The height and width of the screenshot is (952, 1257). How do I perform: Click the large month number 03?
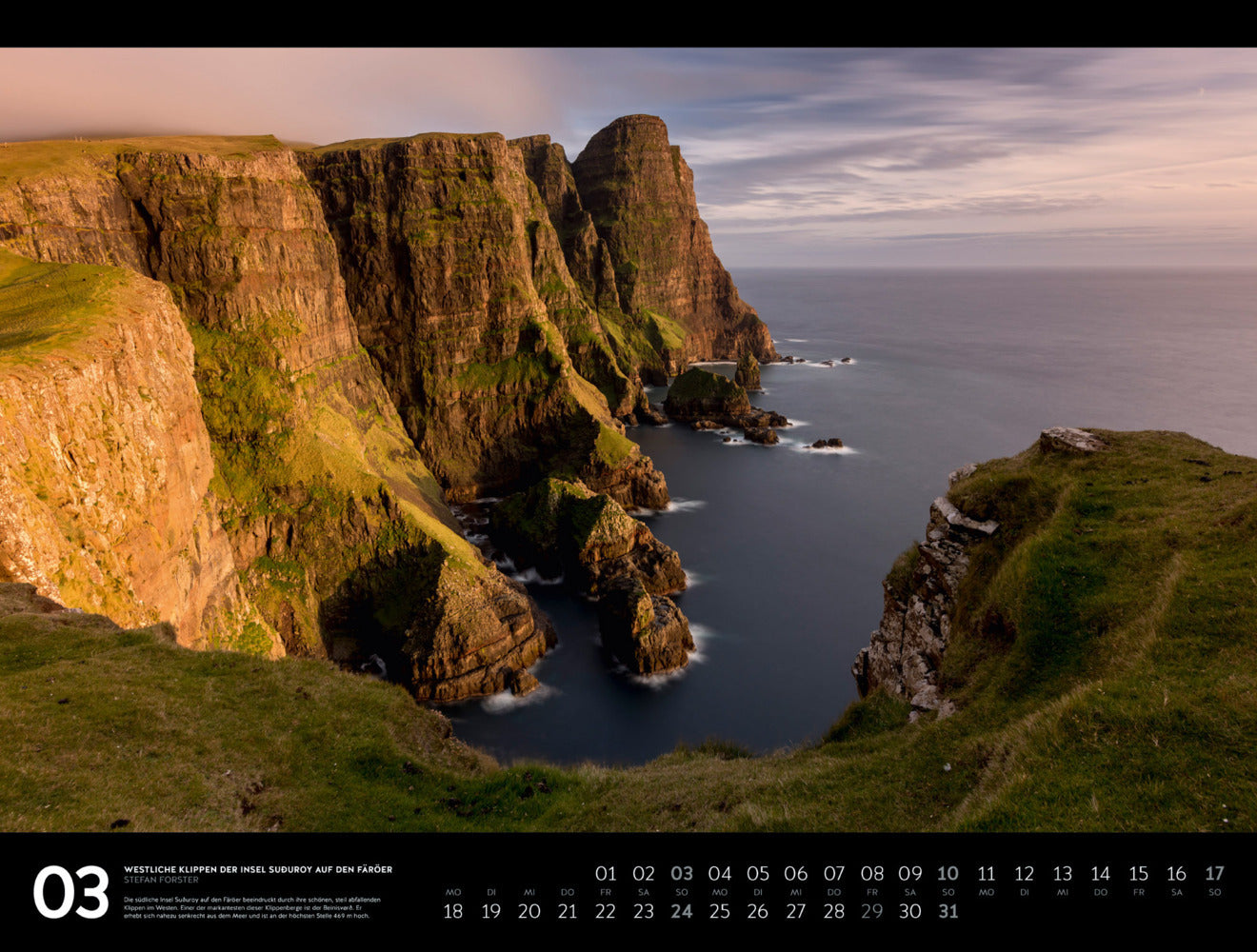tap(71, 892)
